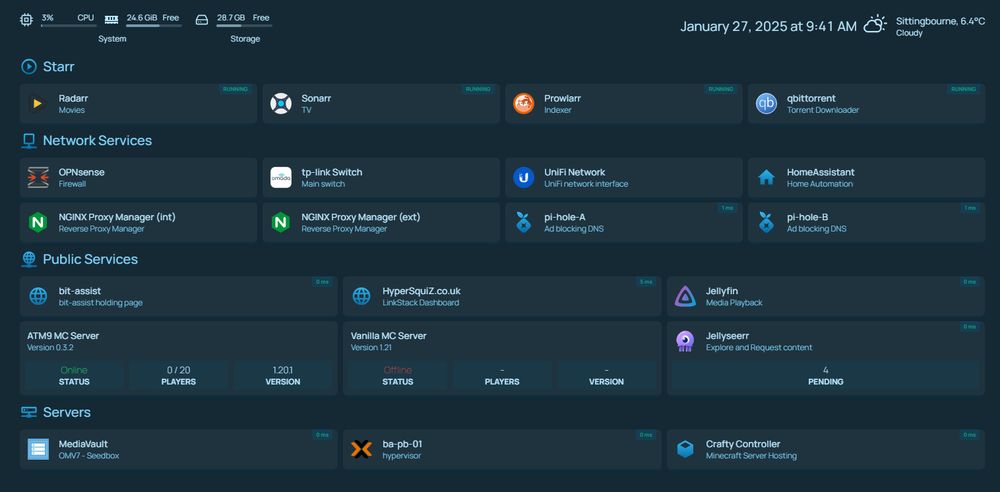Click the bit-assist globe icon
The image size is (1000, 492).
click(38, 296)
